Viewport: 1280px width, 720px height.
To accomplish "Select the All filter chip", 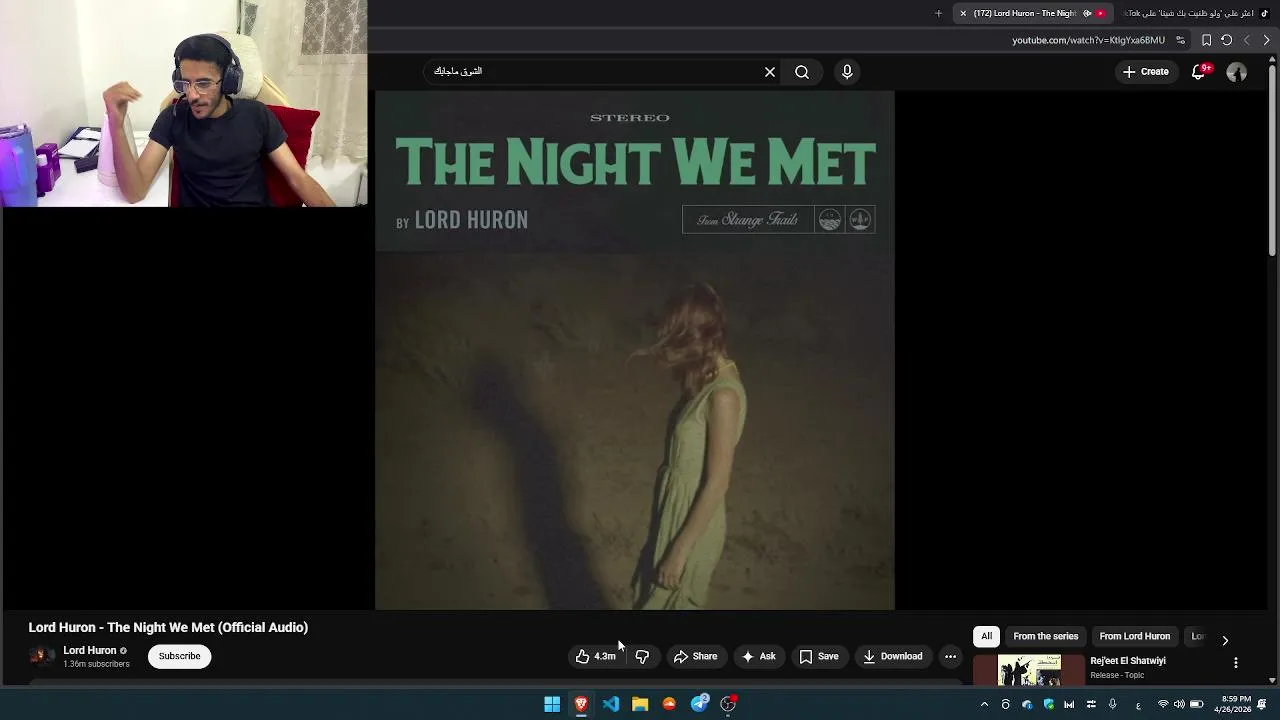I will pyautogui.click(x=986, y=636).
